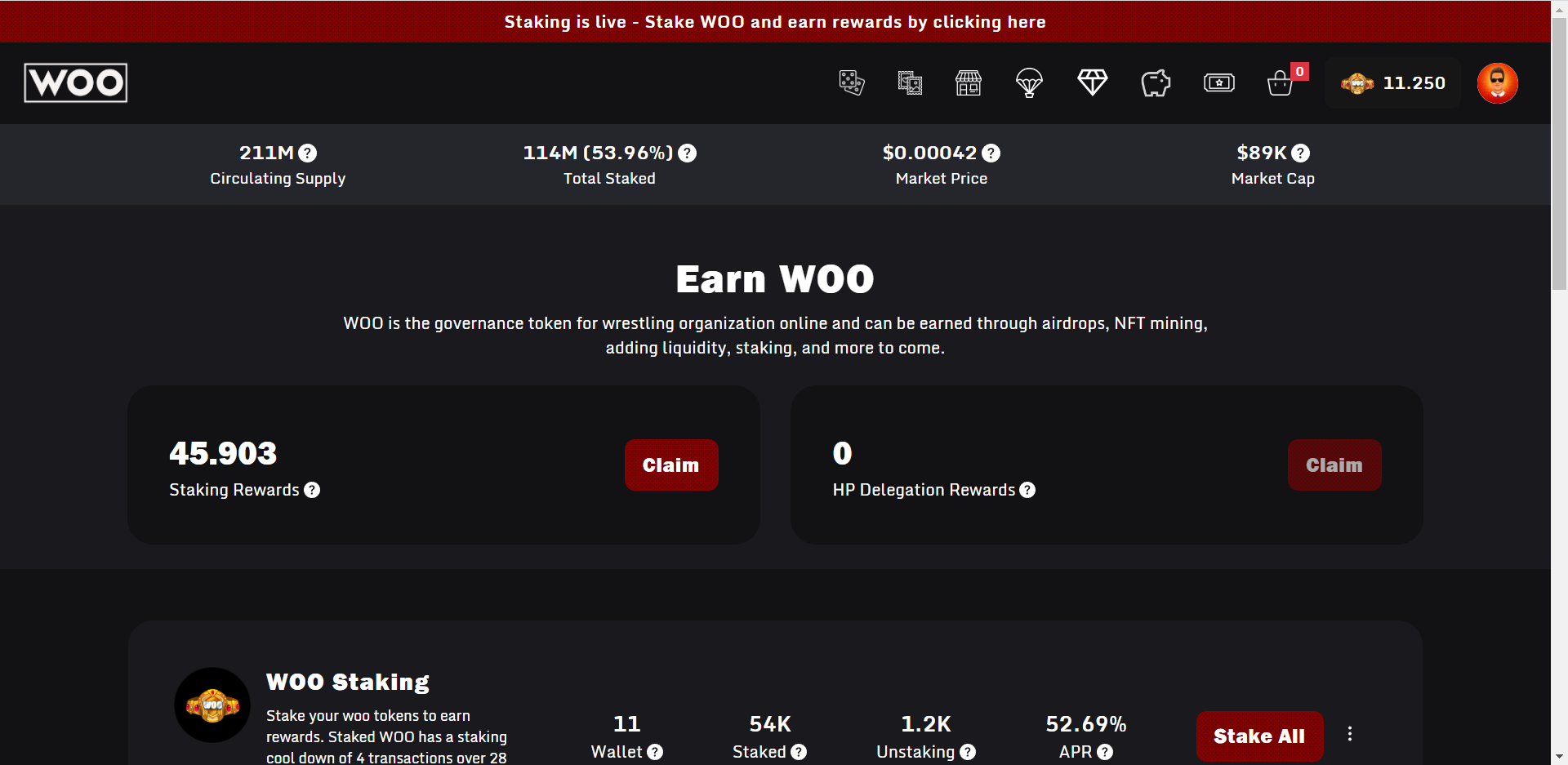Screen dimensions: 1568x765
Task: Click the $0.00042 market price value
Action: (x=930, y=153)
